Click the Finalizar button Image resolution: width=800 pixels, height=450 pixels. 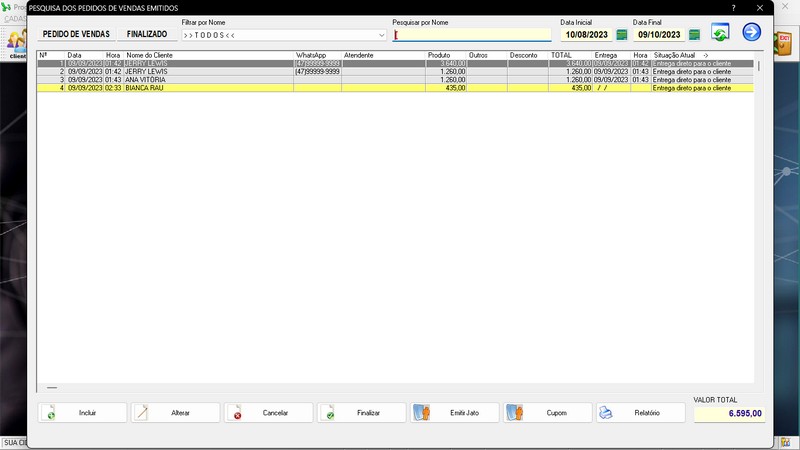click(x=361, y=413)
